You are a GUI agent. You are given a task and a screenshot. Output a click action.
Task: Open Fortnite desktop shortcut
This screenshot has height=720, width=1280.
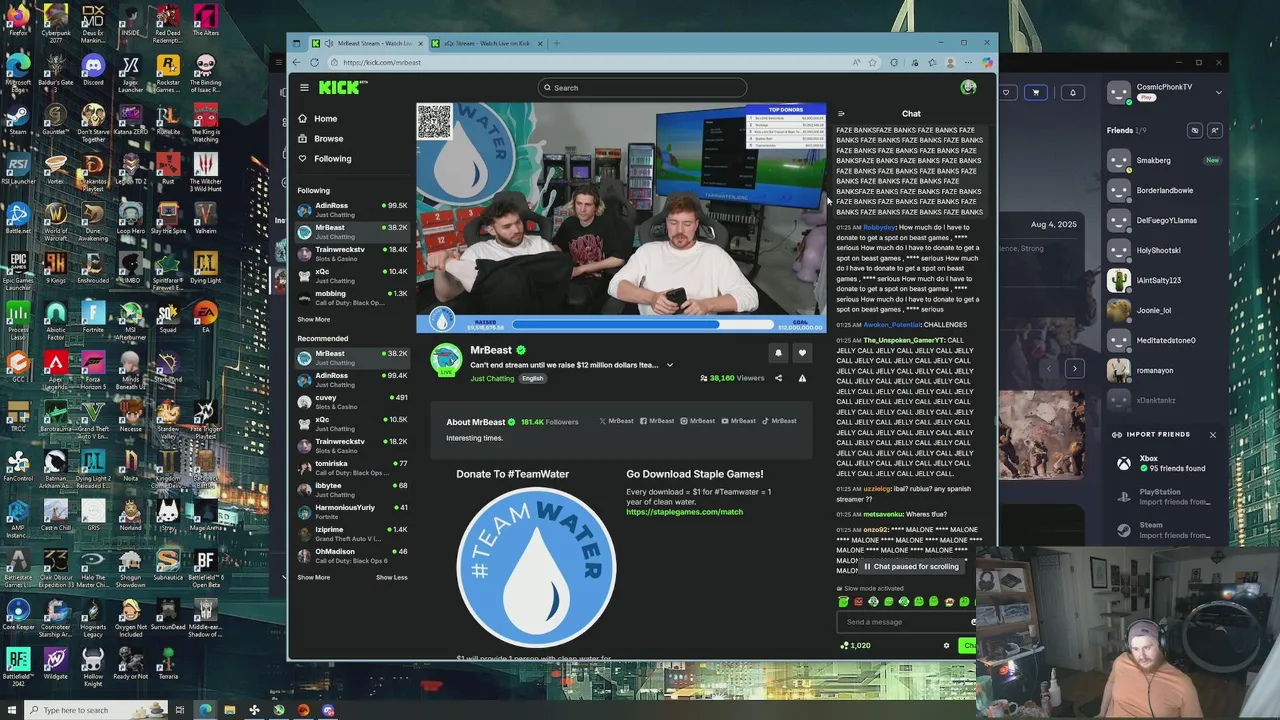pos(93,318)
